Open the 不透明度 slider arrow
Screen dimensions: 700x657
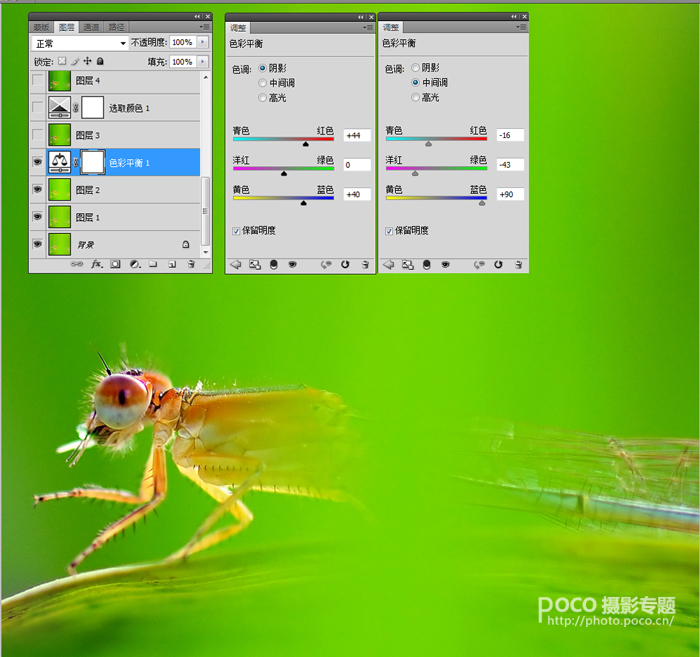click(x=202, y=42)
